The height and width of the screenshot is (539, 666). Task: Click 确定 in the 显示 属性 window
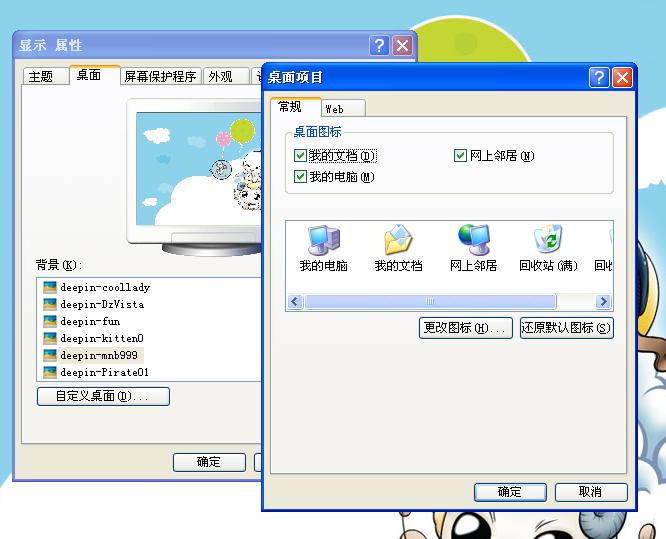coord(209,462)
